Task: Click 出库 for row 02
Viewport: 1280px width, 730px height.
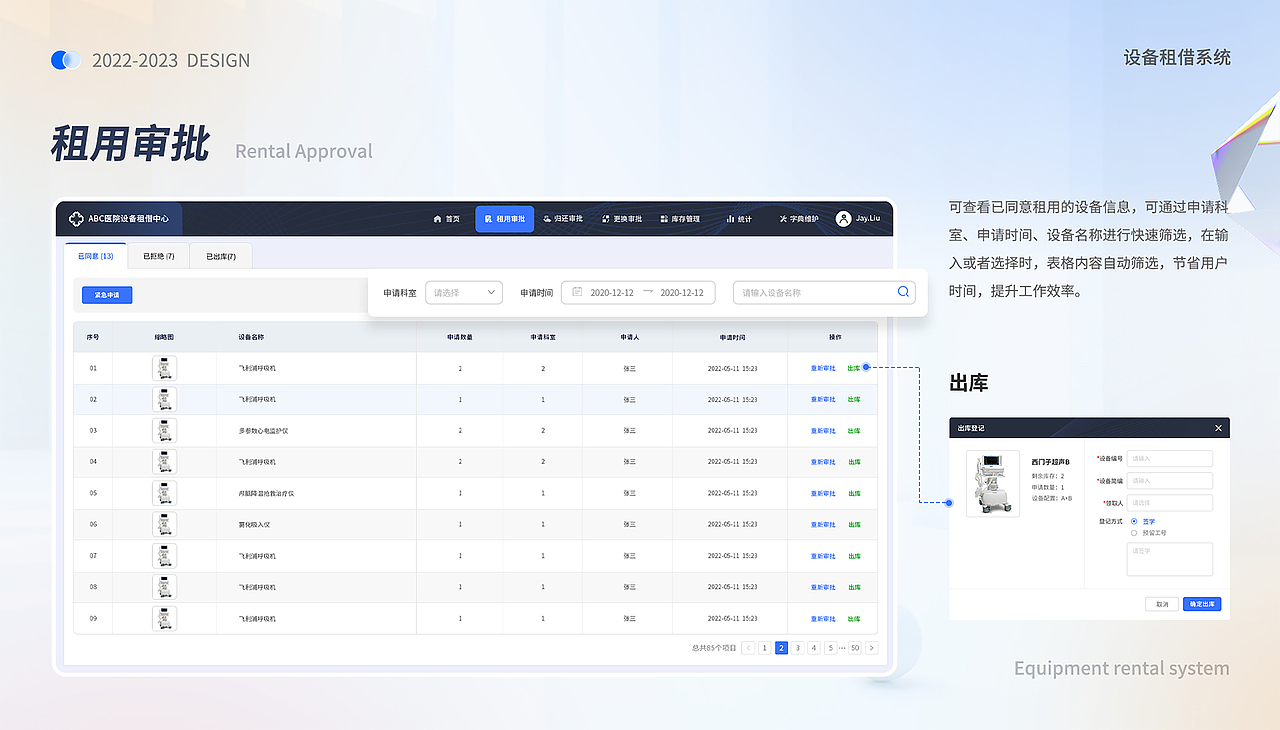Action: click(x=854, y=400)
